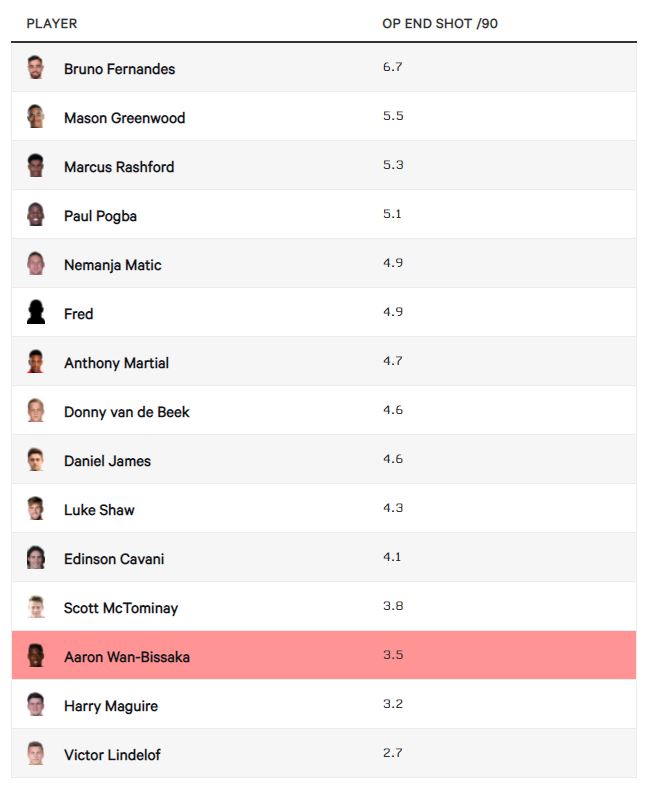This screenshot has height=785, width=649.
Task: Open Donny van de Beek's name link
Action: tap(126, 412)
